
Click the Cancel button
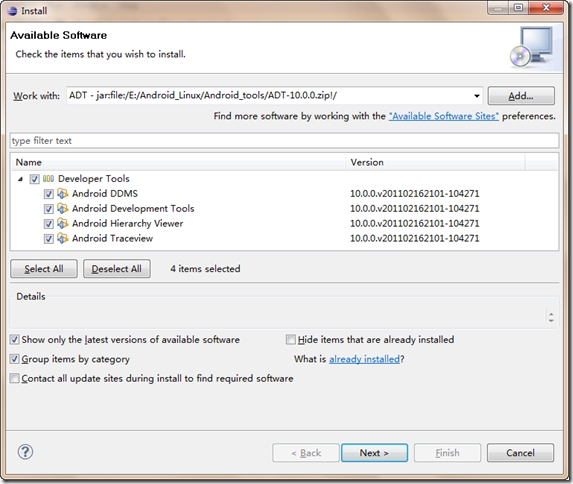click(x=520, y=453)
